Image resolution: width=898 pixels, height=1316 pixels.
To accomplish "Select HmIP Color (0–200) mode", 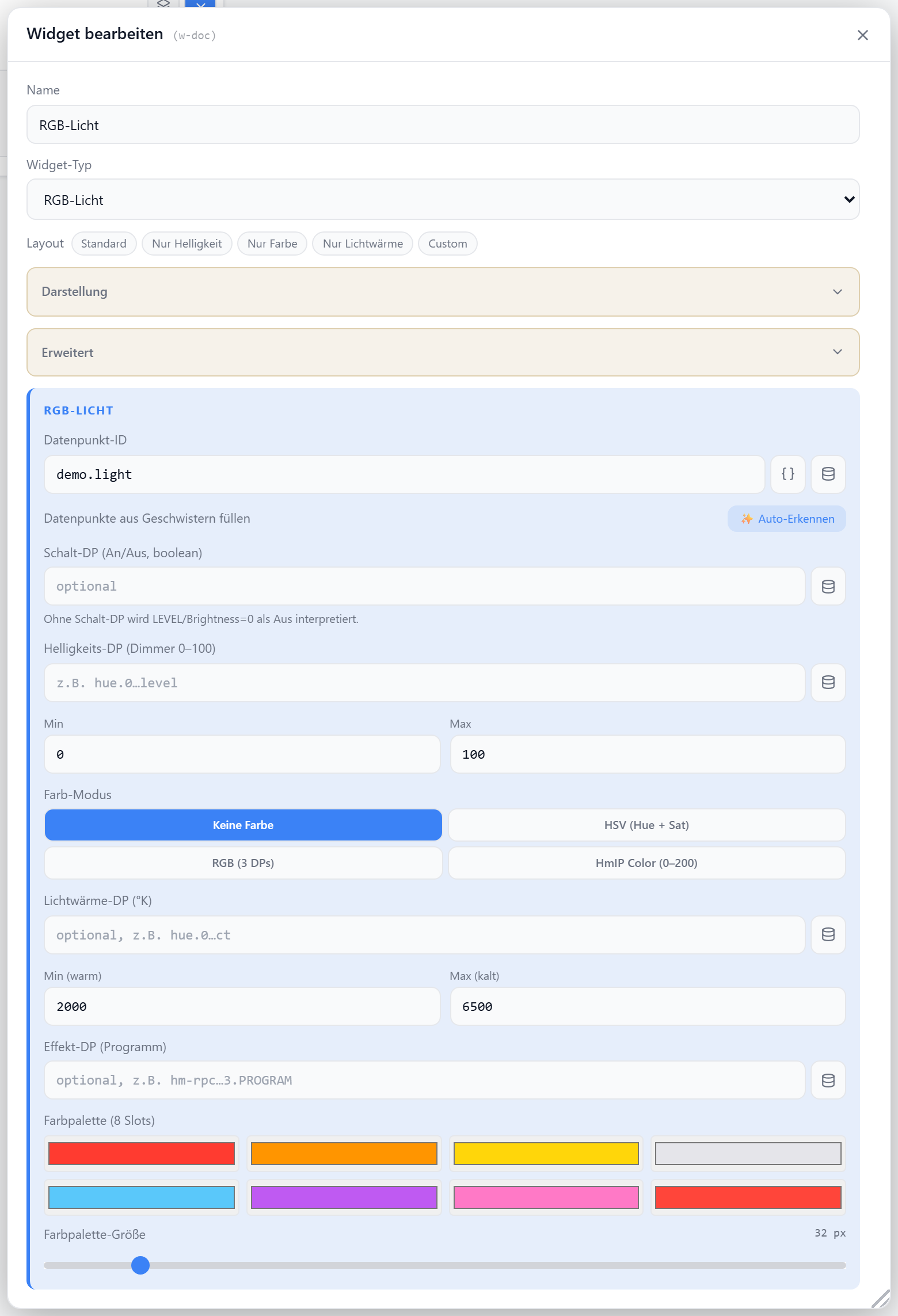I will pyautogui.click(x=646, y=863).
